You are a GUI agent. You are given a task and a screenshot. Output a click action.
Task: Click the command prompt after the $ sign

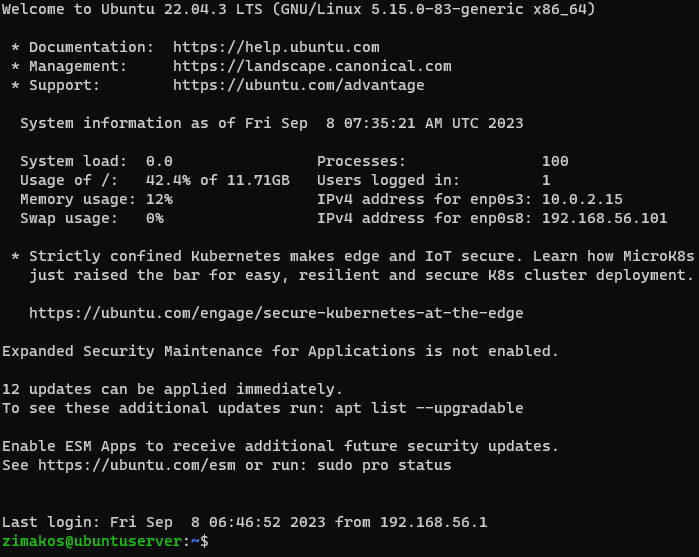click(x=215, y=541)
